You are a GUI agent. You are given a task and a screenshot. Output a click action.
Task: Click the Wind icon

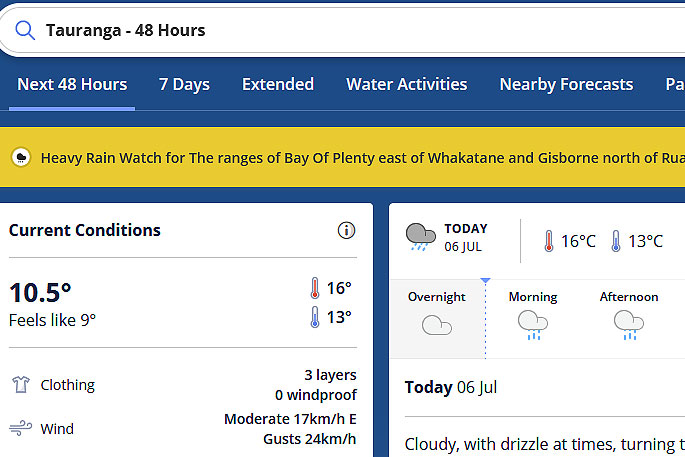tap(21, 428)
